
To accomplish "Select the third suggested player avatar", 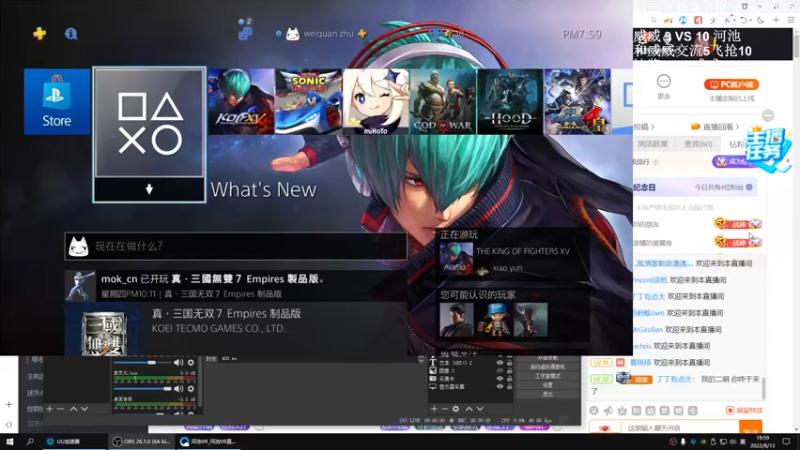I will pyautogui.click(x=531, y=320).
